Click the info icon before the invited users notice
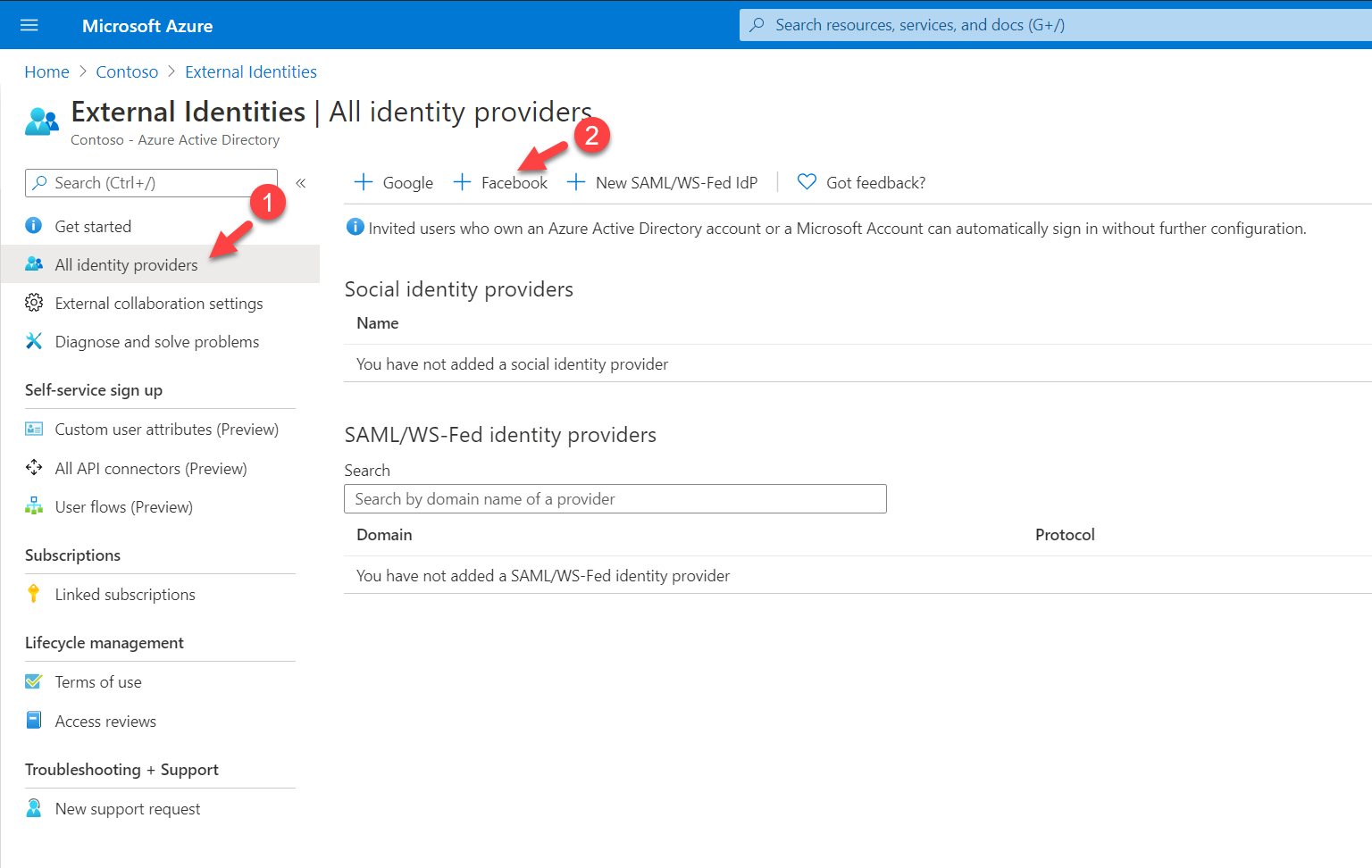The height and width of the screenshot is (868, 1372). click(355, 227)
